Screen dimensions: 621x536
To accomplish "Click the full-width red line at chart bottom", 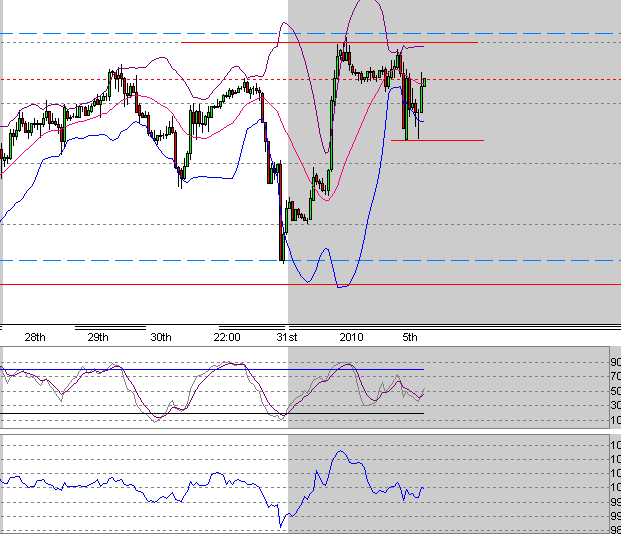I will click(150, 285).
